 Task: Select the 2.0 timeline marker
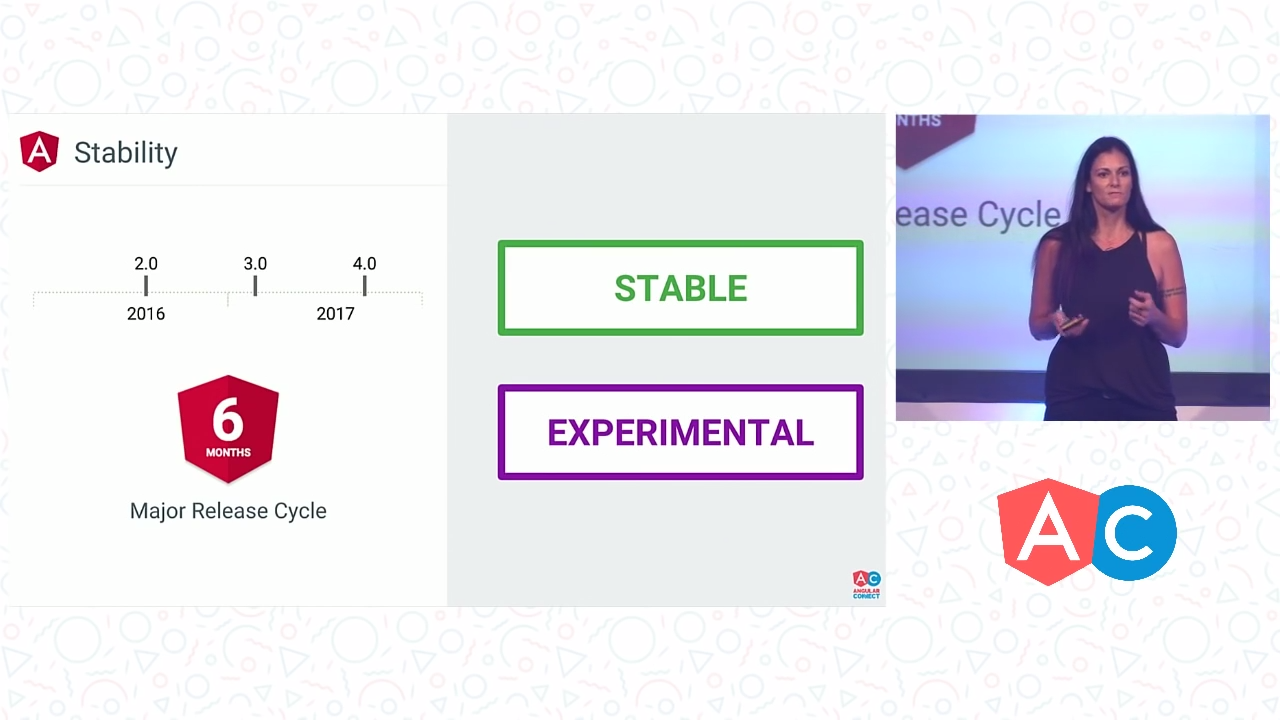[146, 286]
